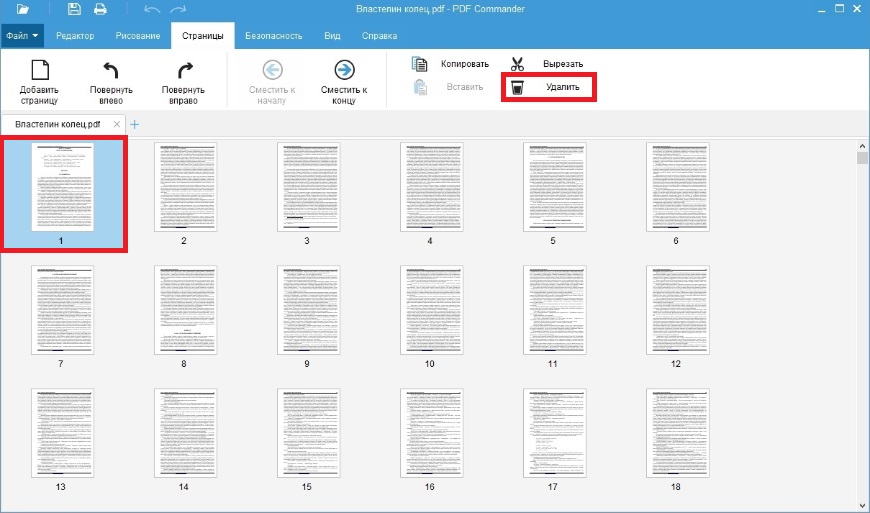Select page 12 thumbnail
Image resolution: width=870 pixels, height=513 pixels.
coord(677,310)
